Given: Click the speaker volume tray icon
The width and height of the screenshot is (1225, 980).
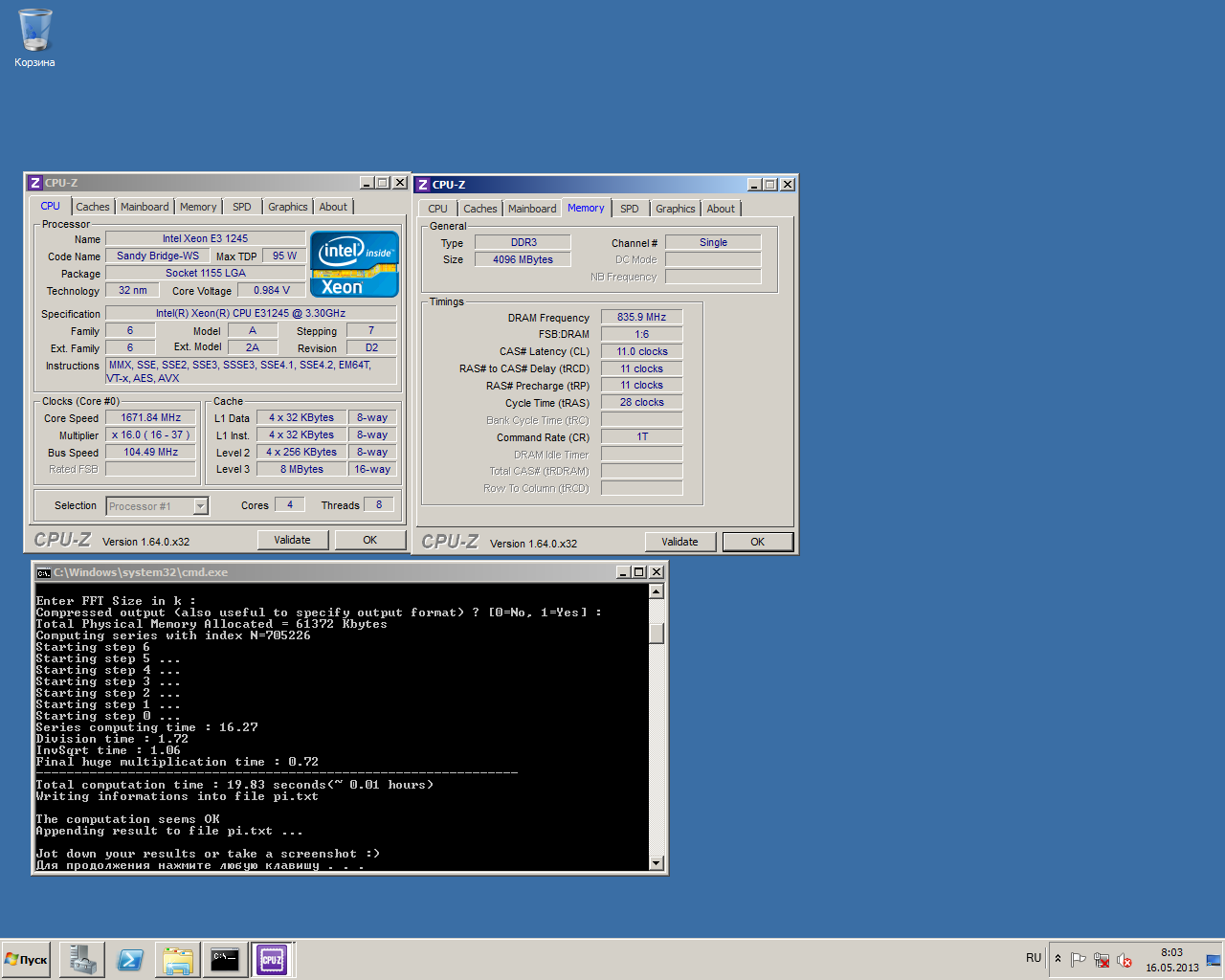Looking at the screenshot, I should (1125, 960).
